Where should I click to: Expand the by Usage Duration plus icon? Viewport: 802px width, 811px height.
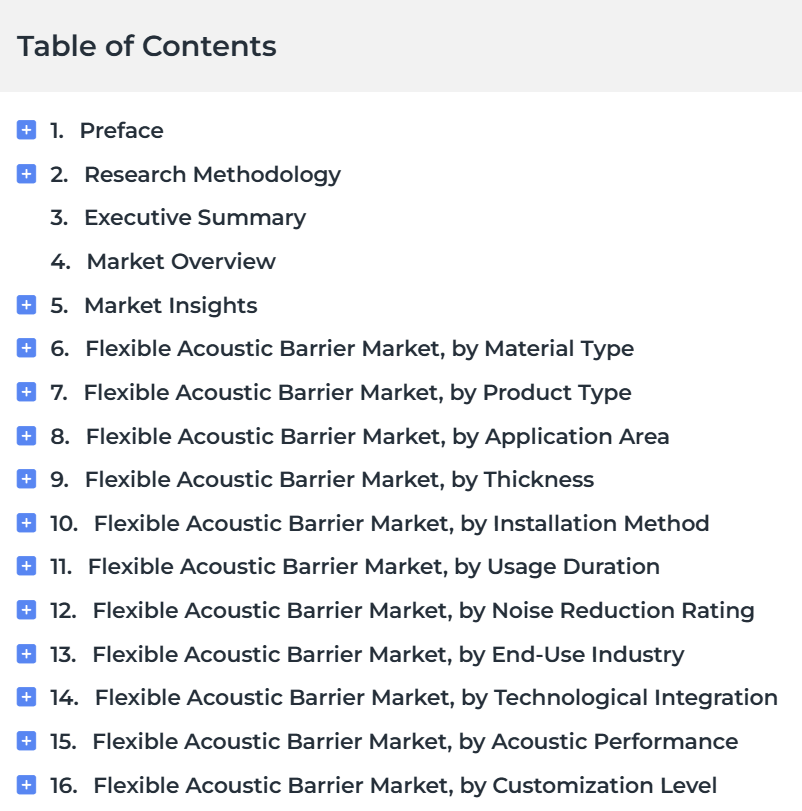tap(26, 566)
